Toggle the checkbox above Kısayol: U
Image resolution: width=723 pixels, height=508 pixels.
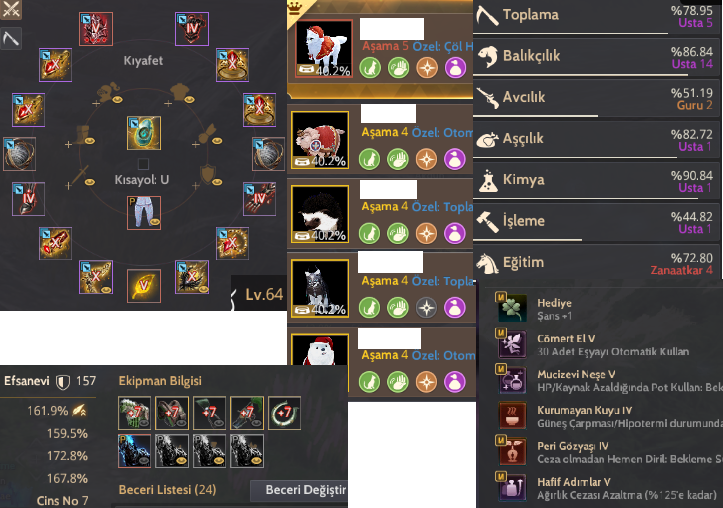point(143,164)
